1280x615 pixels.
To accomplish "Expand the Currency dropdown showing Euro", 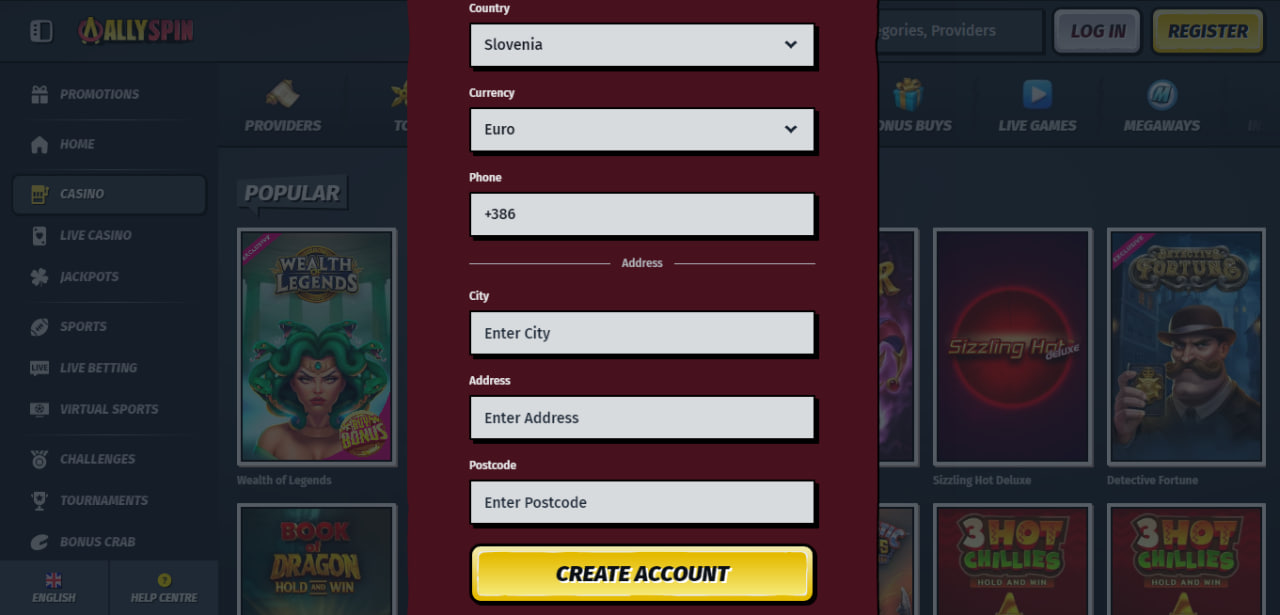I will click(x=642, y=130).
